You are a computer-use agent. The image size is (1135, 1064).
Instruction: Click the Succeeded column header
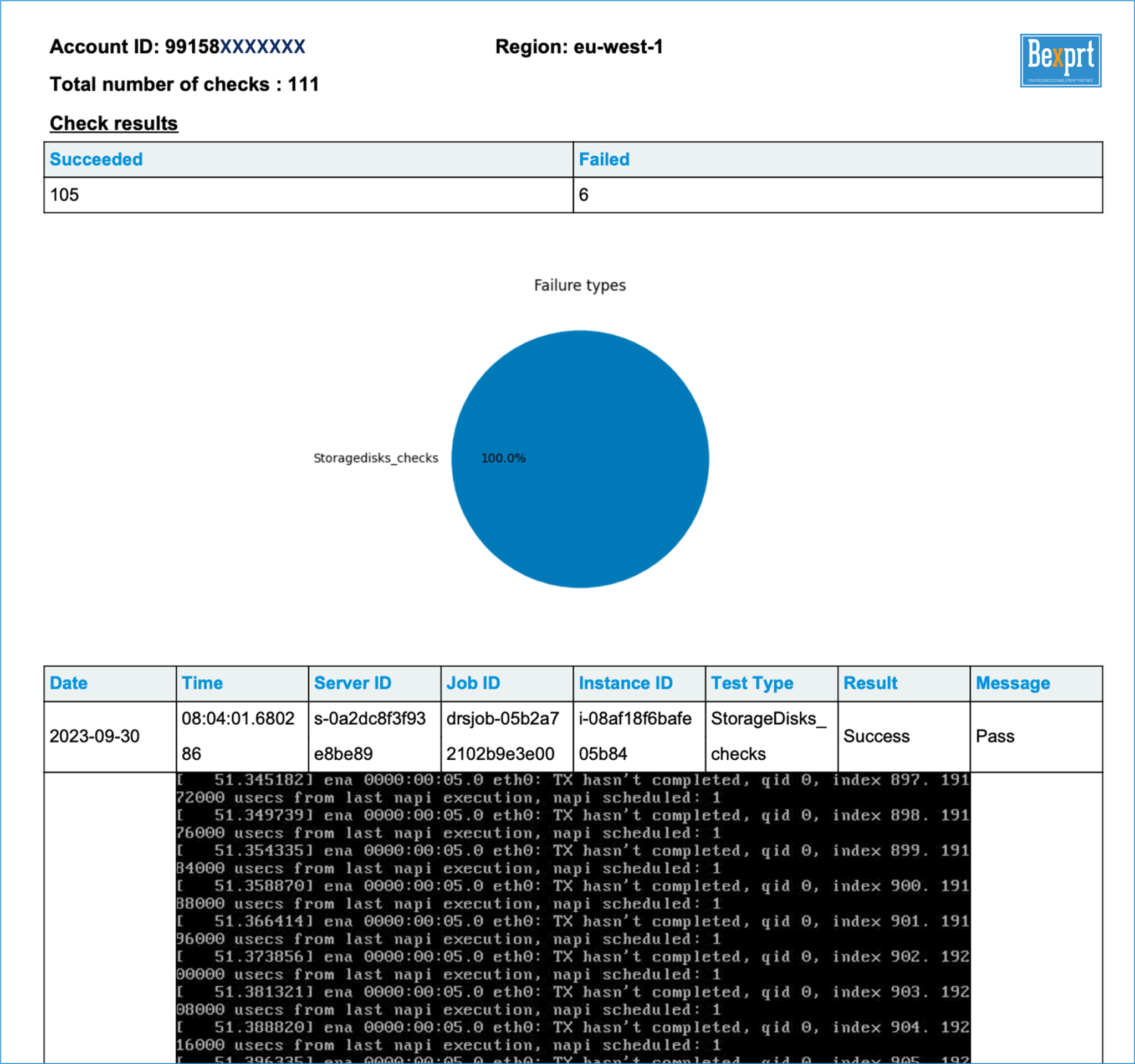pos(95,159)
